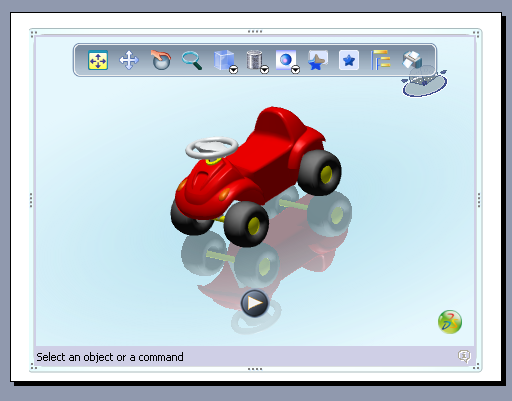Activate the Rotate tool hand-and-sphere icon

[161, 60]
